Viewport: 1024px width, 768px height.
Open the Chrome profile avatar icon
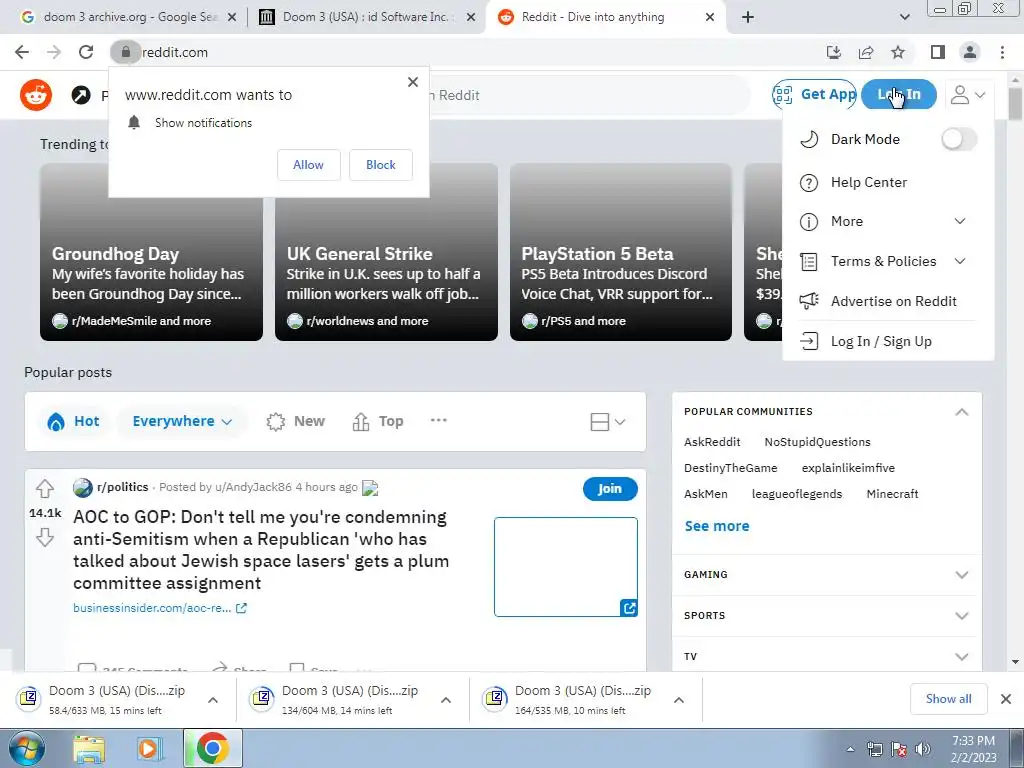[970, 52]
